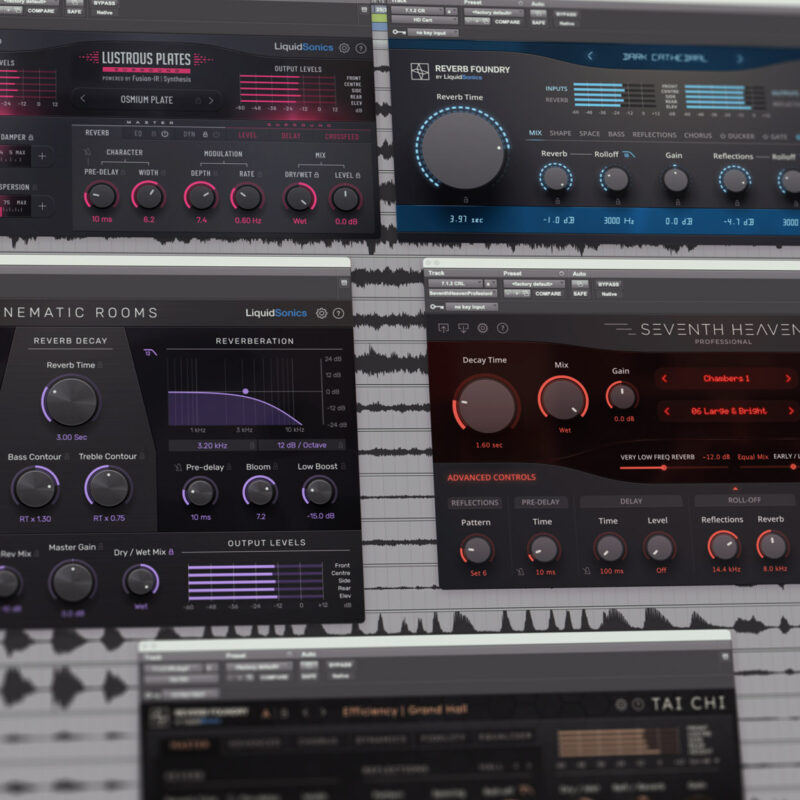This screenshot has width=800, height=800.
Task: Click Rolloff filter icon in Reverb Foundry
Action: click(629, 154)
